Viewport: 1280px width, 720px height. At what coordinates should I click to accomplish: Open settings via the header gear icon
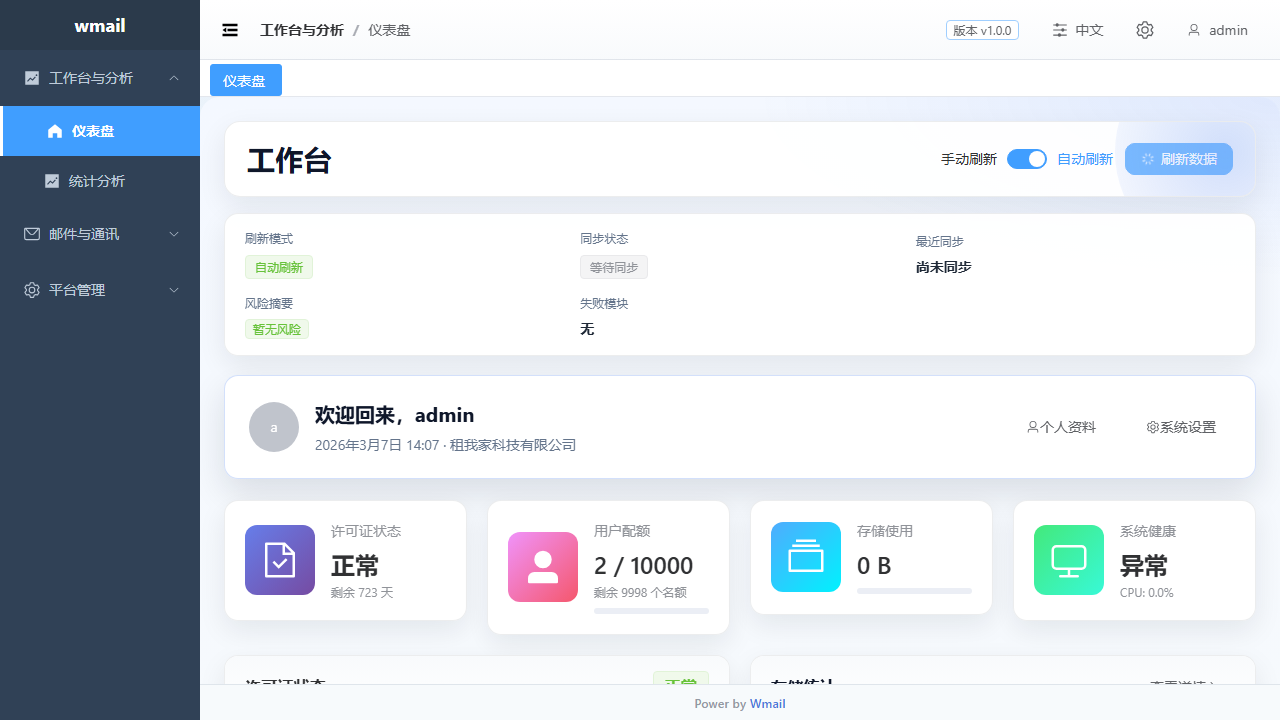point(1145,30)
